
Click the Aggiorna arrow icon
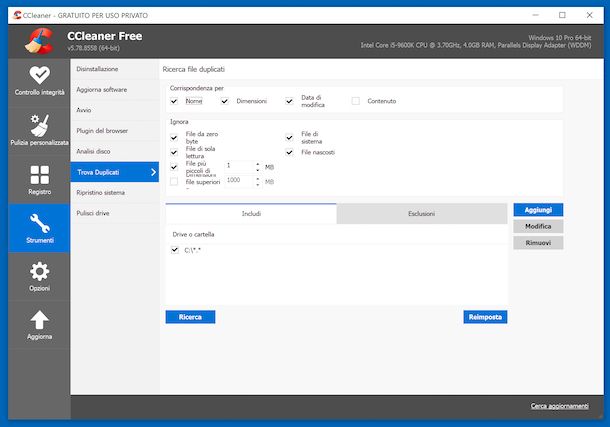point(39,320)
